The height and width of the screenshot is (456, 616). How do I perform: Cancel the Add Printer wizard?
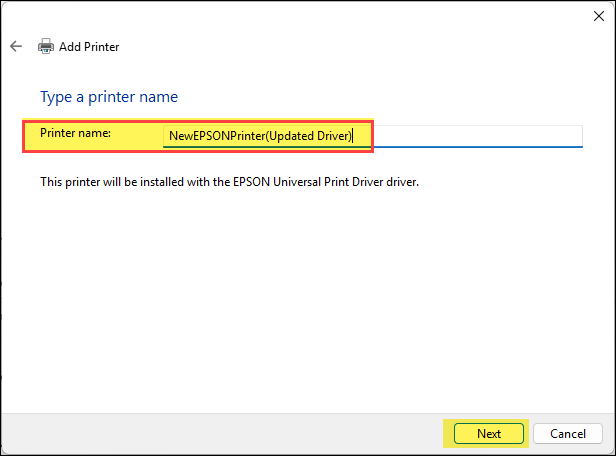[x=568, y=434]
